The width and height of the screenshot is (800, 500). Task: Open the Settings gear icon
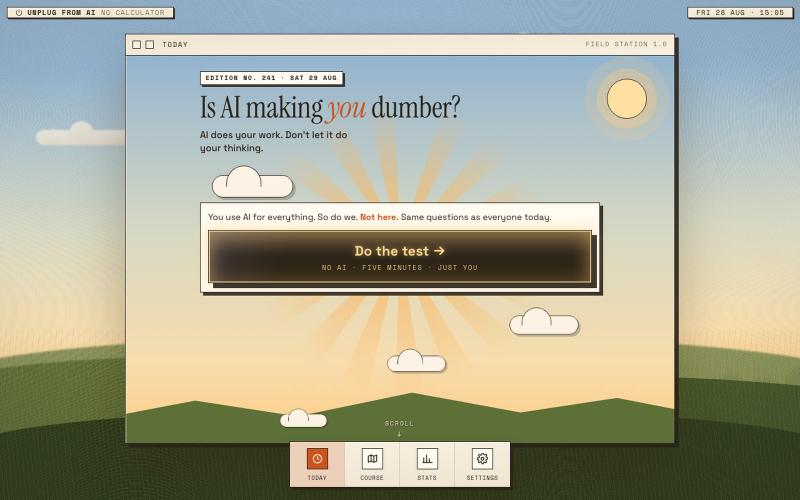click(x=482, y=459)
